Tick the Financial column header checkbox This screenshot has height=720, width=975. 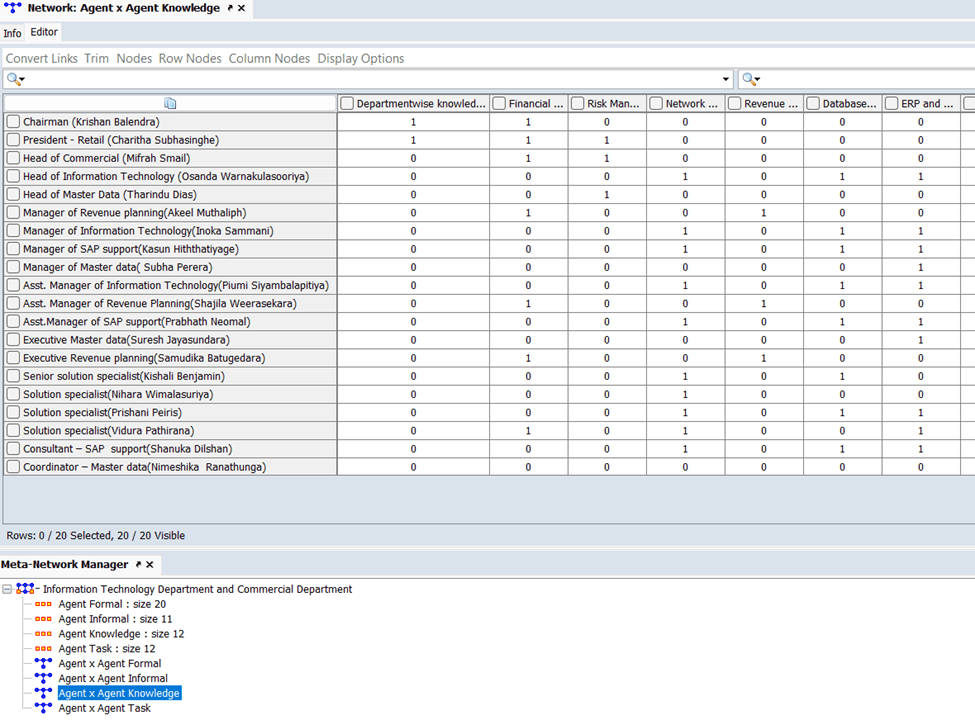point(499,103)
